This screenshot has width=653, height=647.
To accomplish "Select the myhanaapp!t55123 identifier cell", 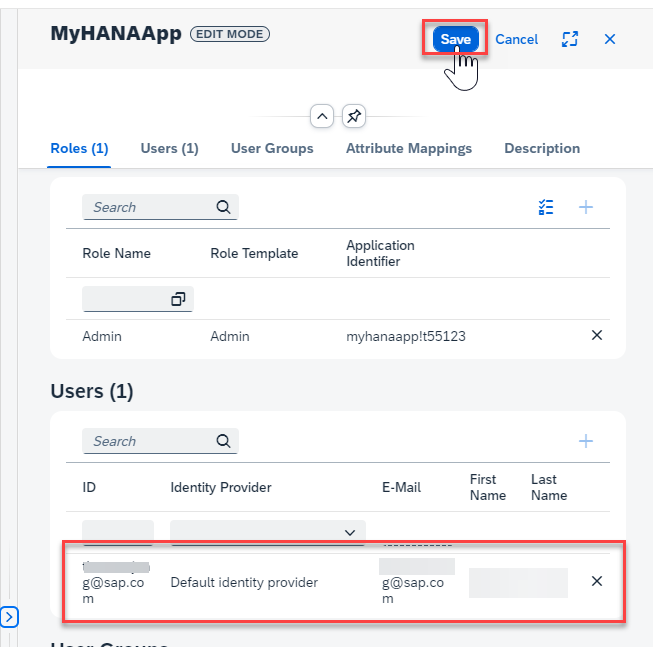I will coord(406,336).
